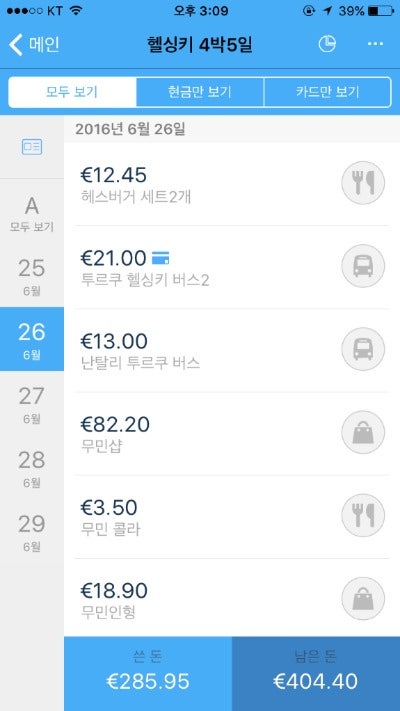
Task: Select 25 6월 in the date sidebar
Action: click(32, 275)
